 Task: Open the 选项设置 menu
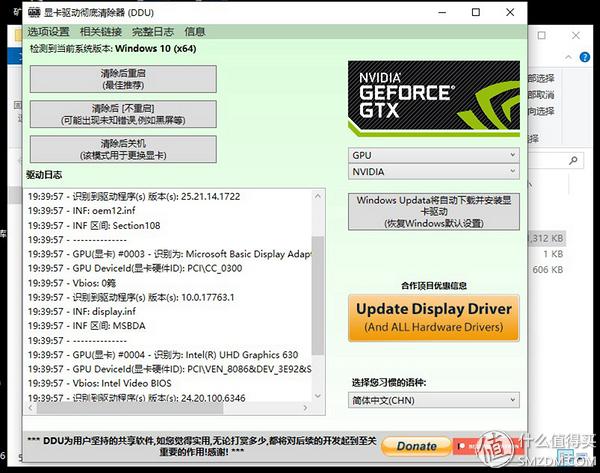(x=48, y=32)
